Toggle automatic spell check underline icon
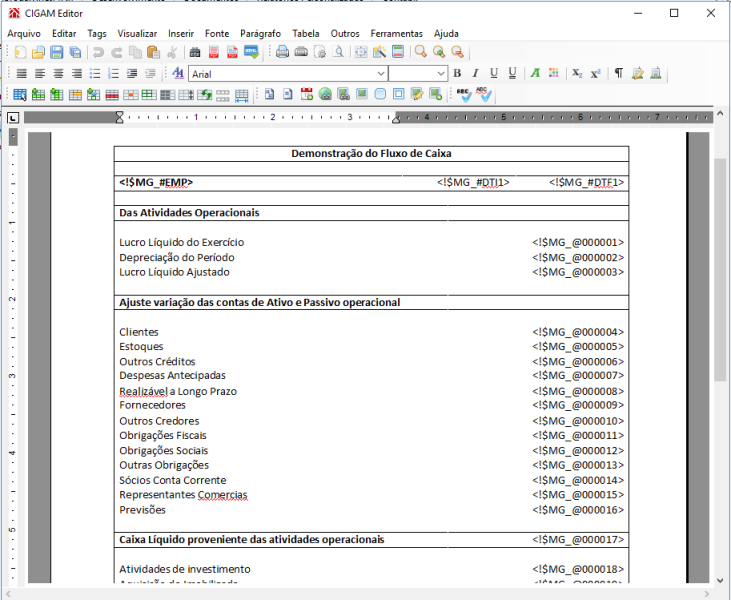Image resolution: width=731 pixels, height=600 pixels. pyautogui.click(x=483, y=95)
